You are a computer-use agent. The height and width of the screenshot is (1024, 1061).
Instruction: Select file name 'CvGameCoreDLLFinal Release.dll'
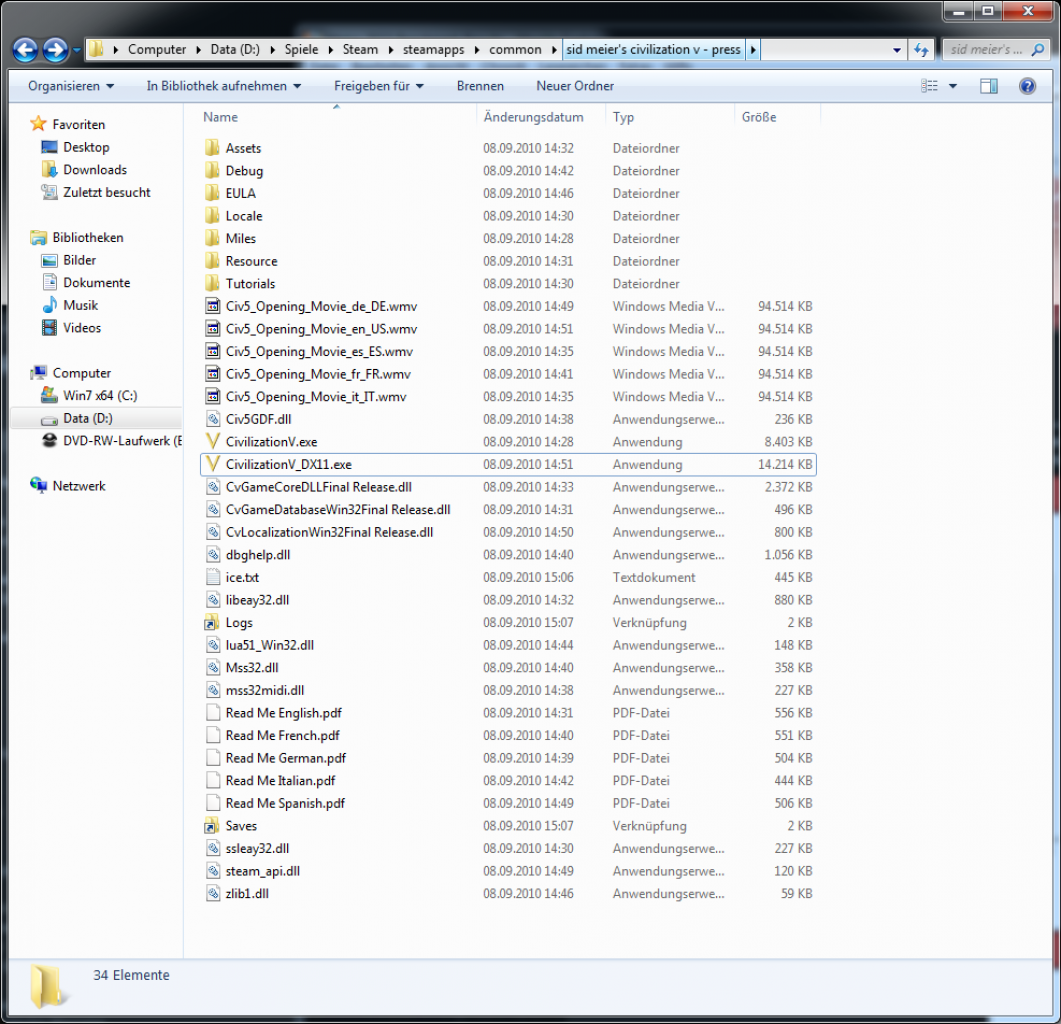coord(319,487)
